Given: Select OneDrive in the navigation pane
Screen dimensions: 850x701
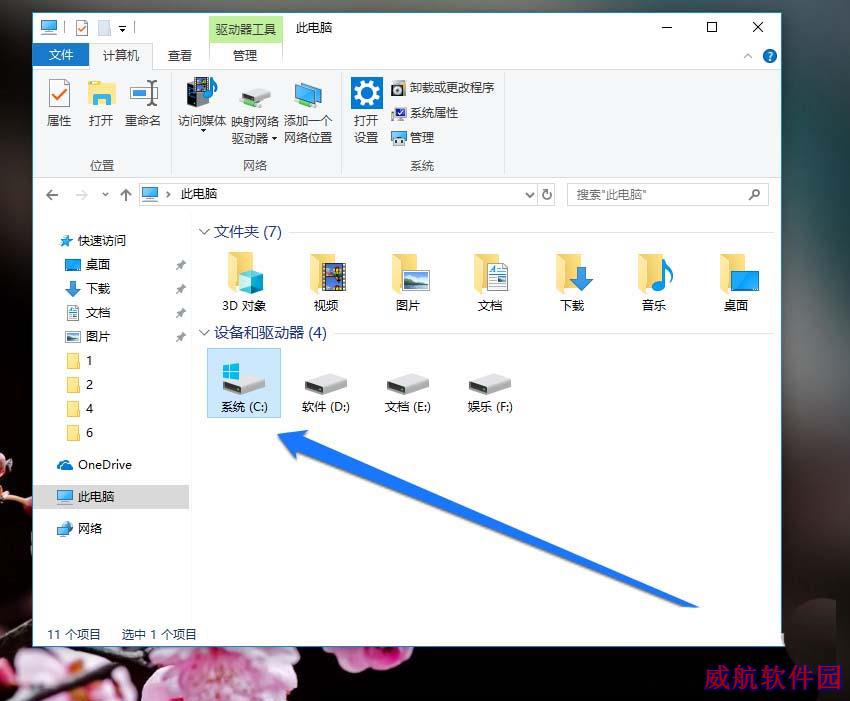Looking at the screenshot, I should 104,465.
